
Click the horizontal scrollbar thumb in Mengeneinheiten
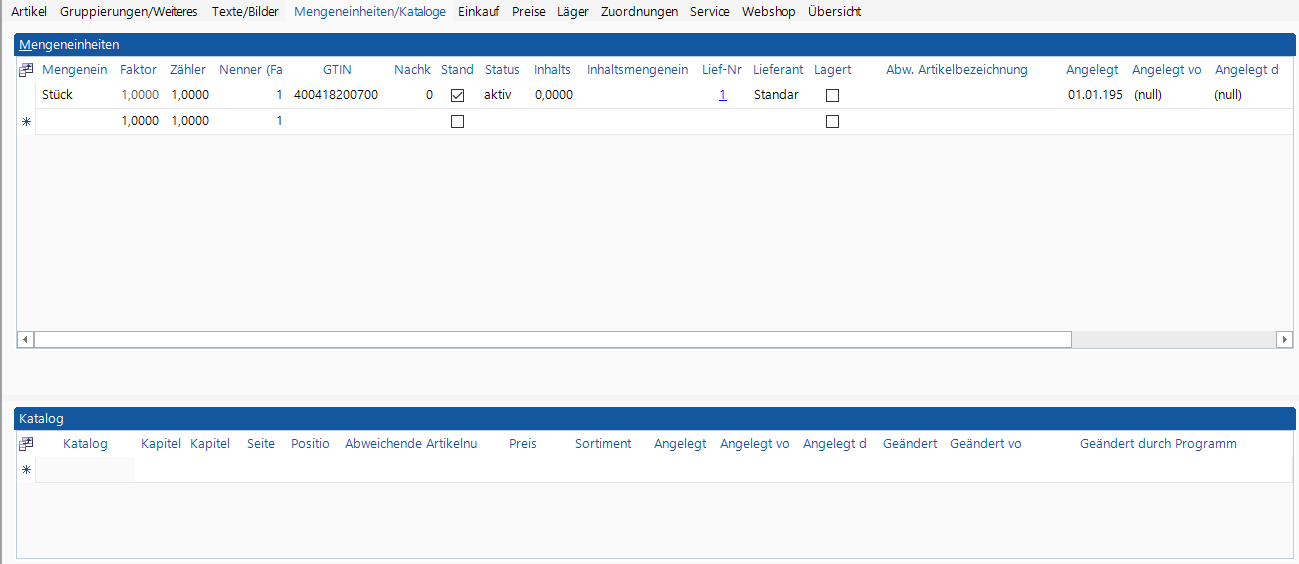click(x=552, y=340)
